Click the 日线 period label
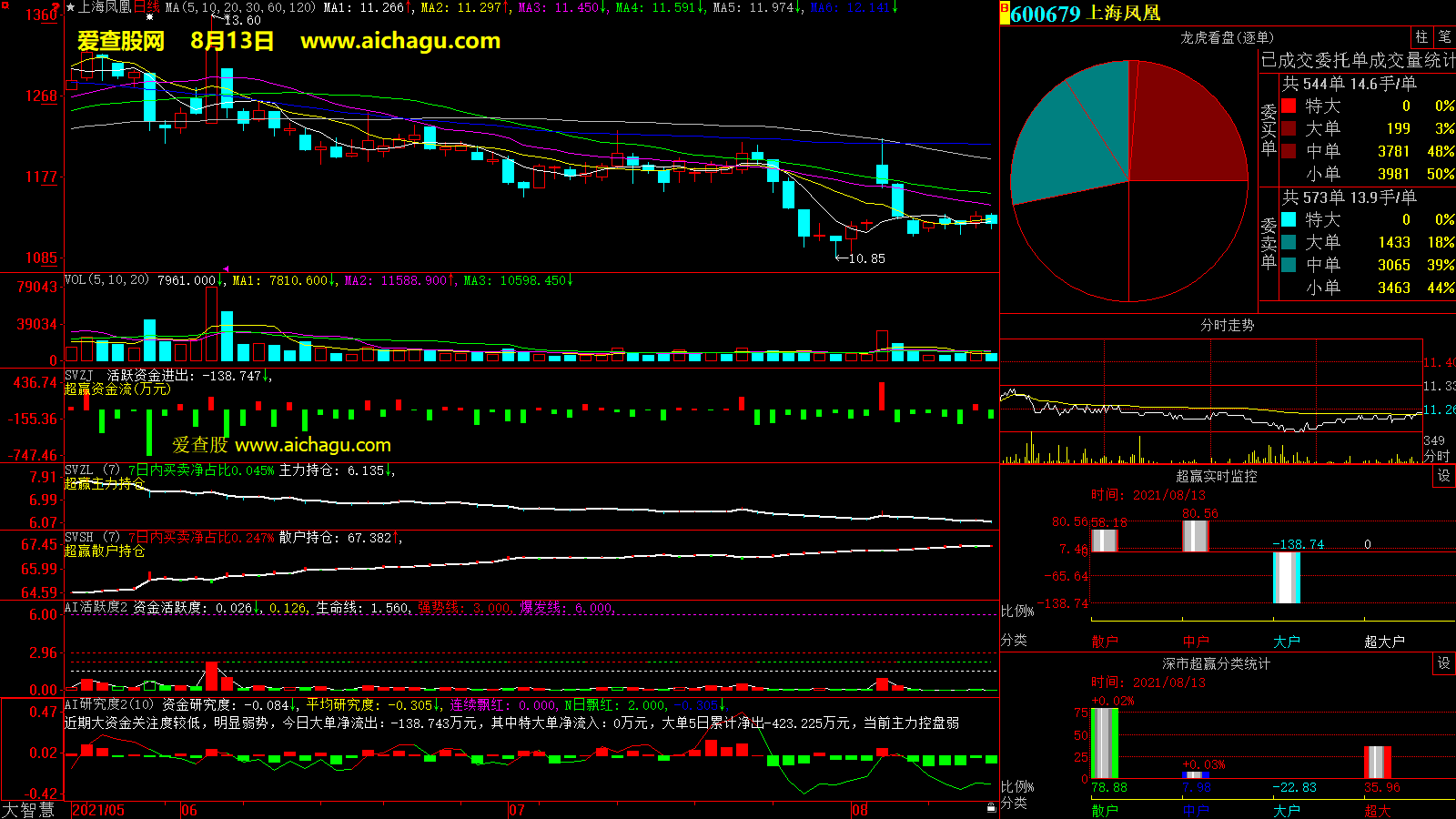 click(147, 7)
